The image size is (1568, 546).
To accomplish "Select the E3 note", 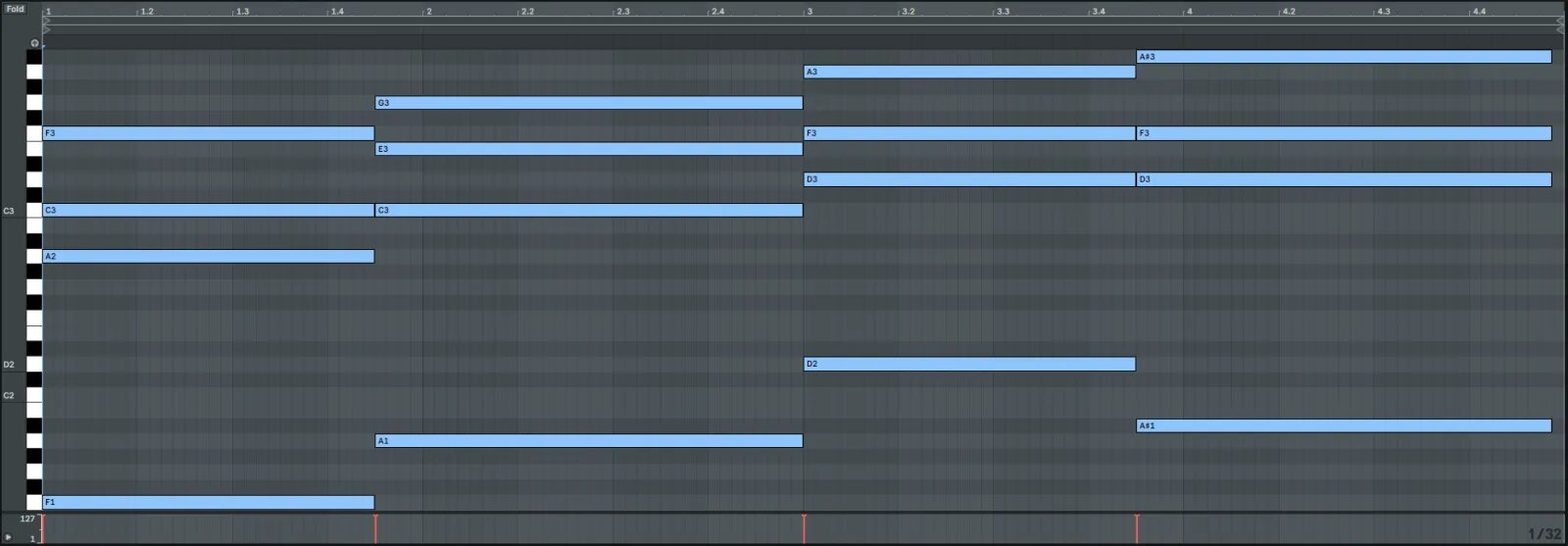I will pyautogui.click(x=589, y=149).
